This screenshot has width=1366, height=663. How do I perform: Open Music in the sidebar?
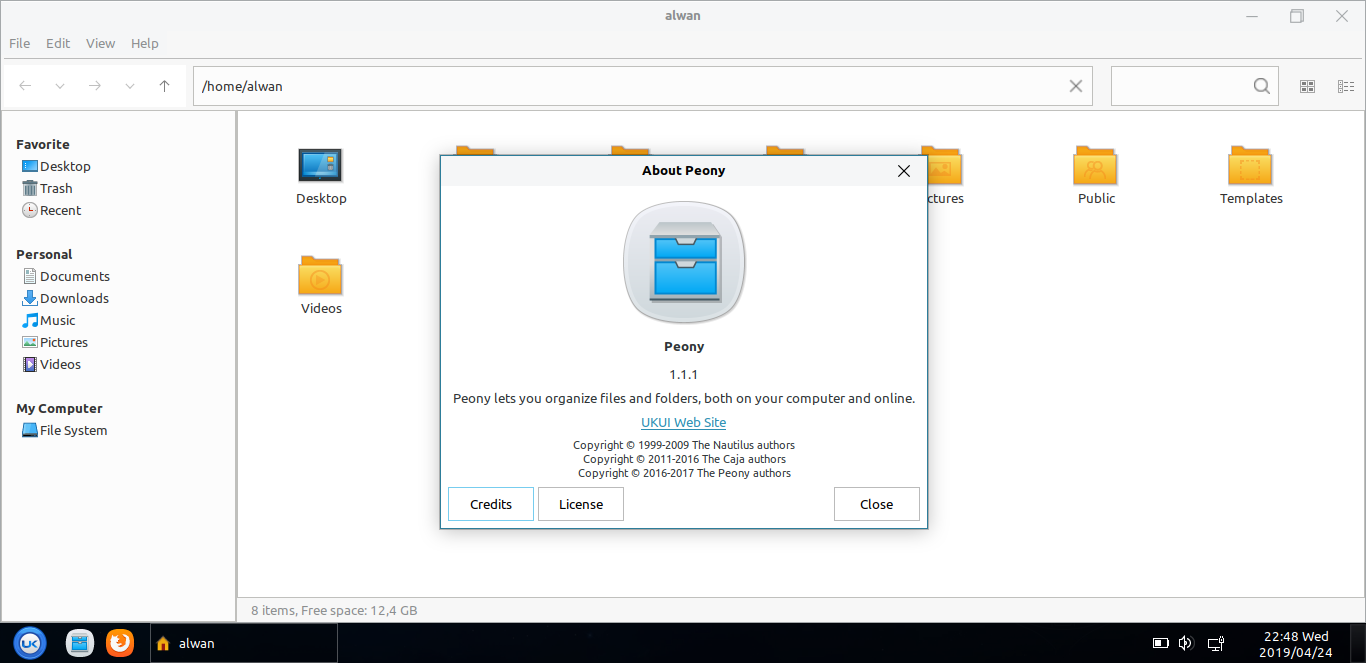pyautogui.click(x=49, y=320)
